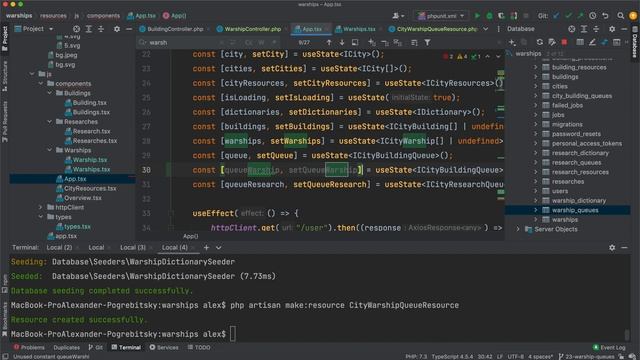Go to next search occurrence arrow
The height and width of the screenshot is (360, 640).
click(342, 42)
